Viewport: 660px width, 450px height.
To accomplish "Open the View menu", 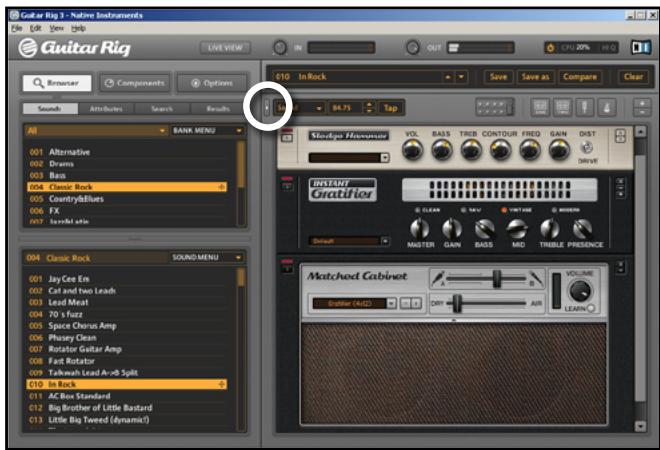I will click(x=56, y=28).
